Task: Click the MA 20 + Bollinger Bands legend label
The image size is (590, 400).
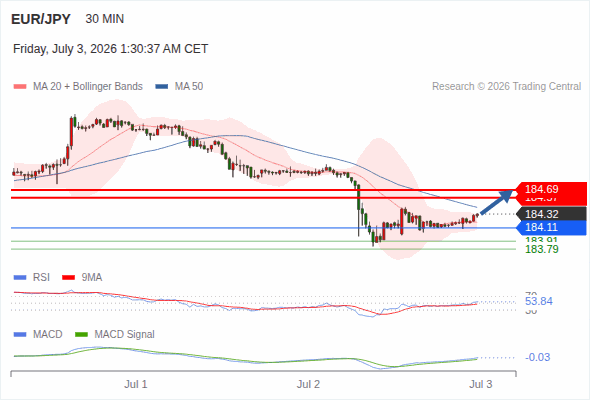Action: coord(88,87)
